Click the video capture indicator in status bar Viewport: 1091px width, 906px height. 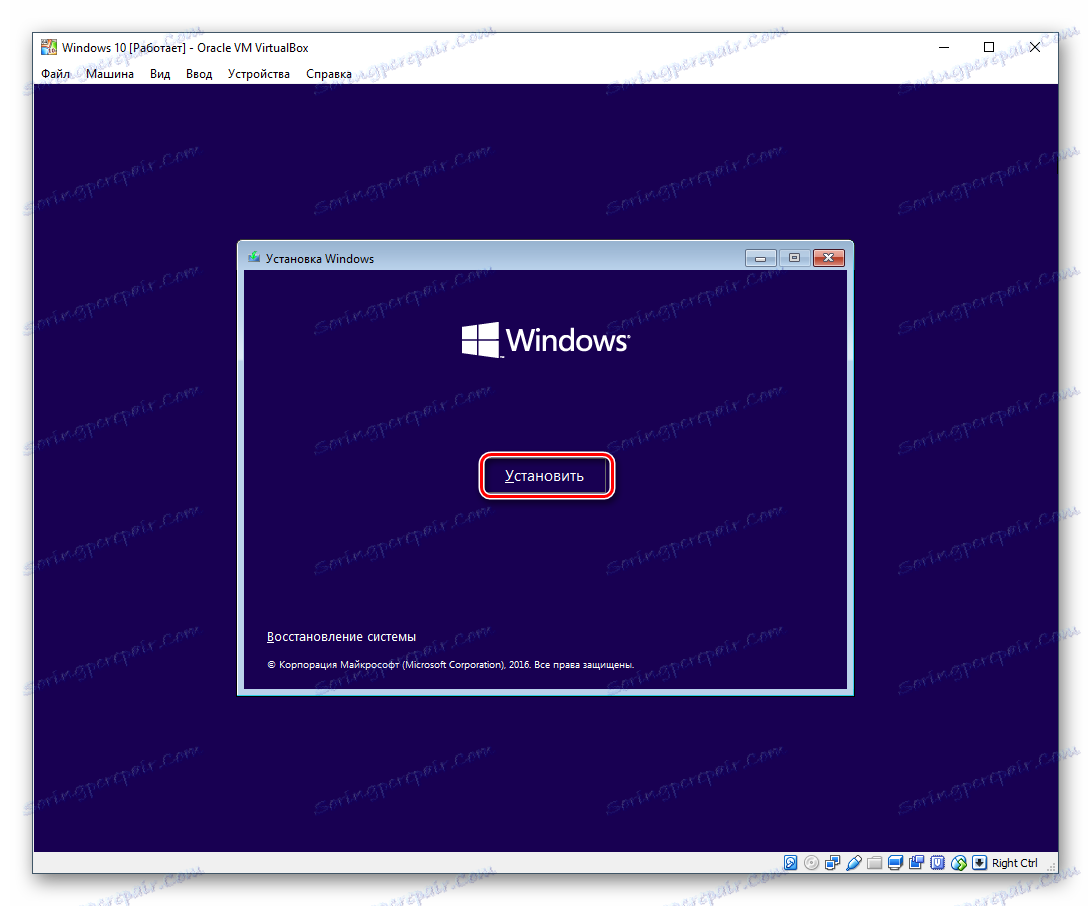[916, 863]
